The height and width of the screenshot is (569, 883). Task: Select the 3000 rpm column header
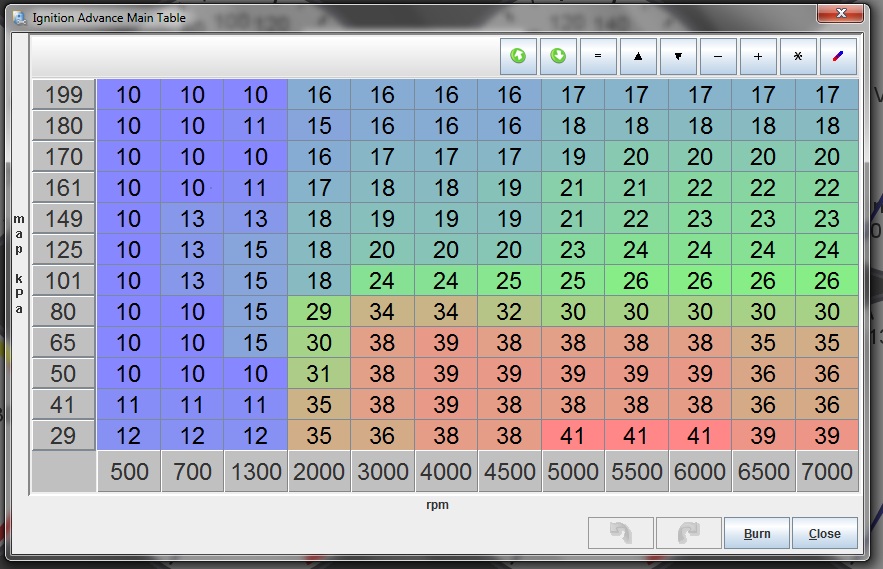pyautogui.click(x=383, y=472)
